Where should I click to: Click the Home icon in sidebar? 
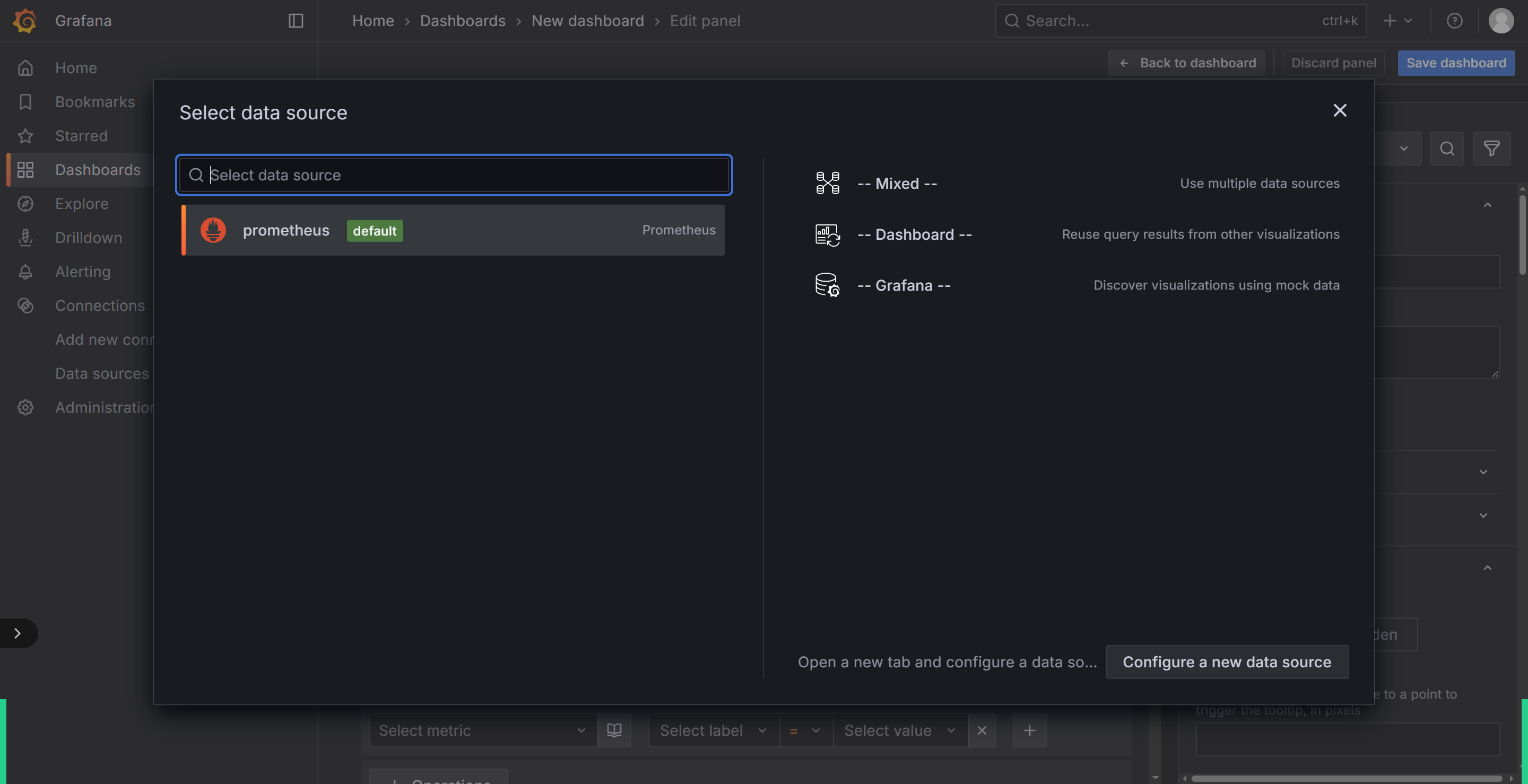[x=25, y=67]
